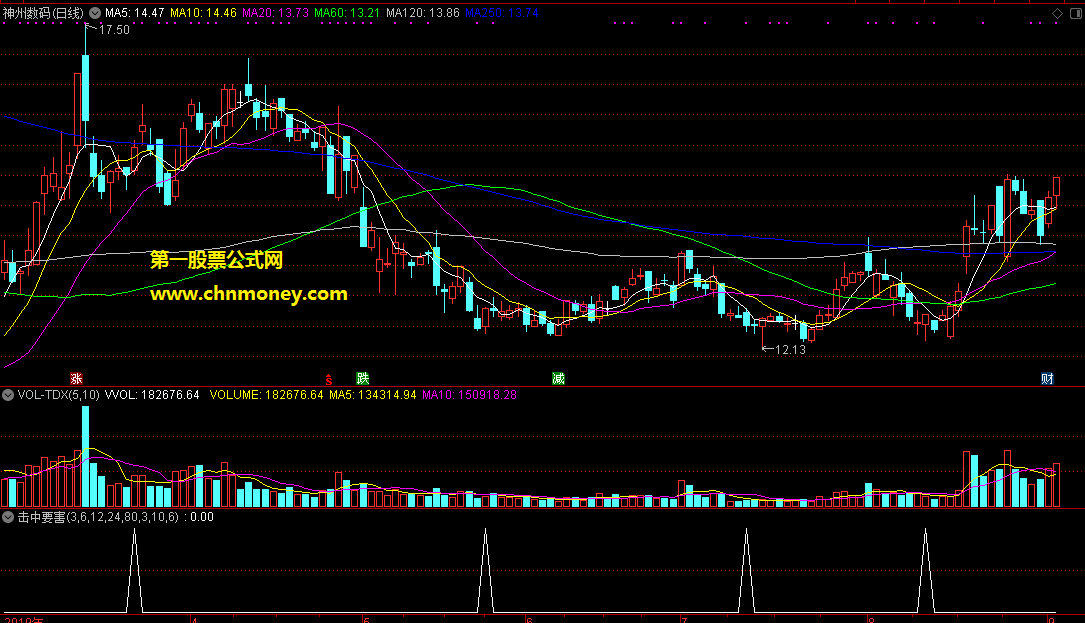Select the MA10: 14.46 label
The image size is (1085, 623).
coord(203,13)
